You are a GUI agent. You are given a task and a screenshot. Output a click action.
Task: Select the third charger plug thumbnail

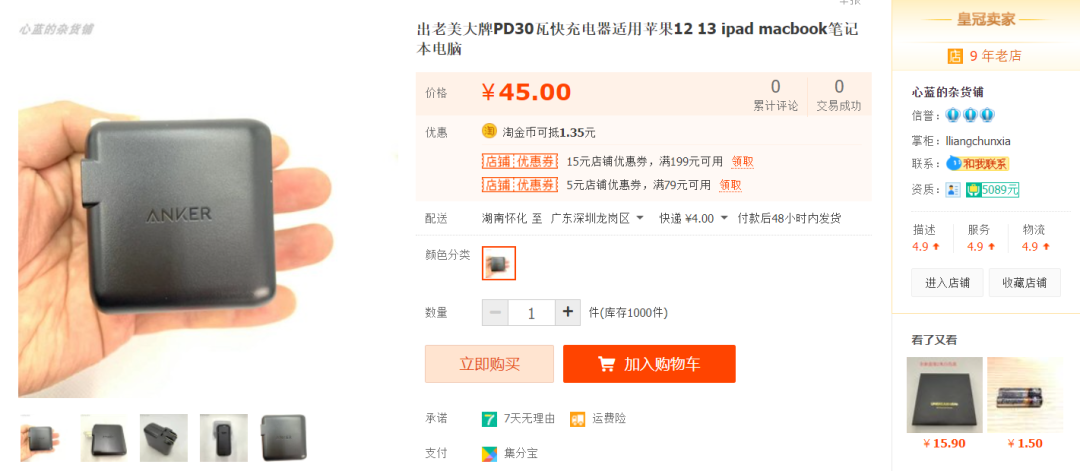(x=164, y=437)
